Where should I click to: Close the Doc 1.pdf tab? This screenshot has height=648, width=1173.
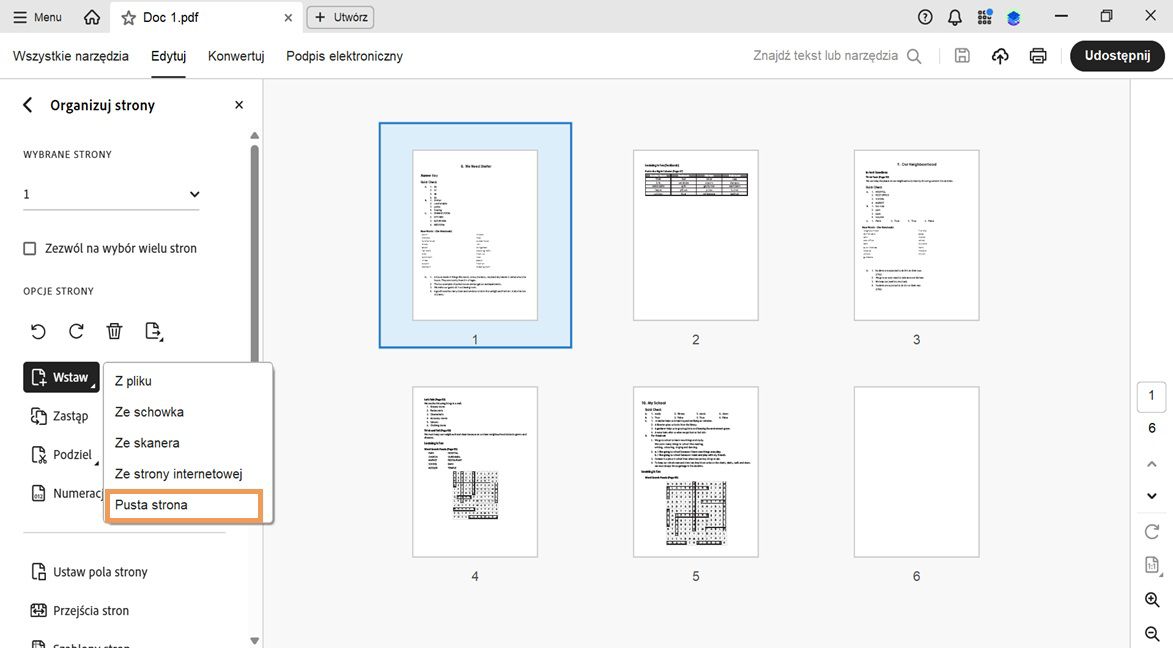tap(288, 17)
